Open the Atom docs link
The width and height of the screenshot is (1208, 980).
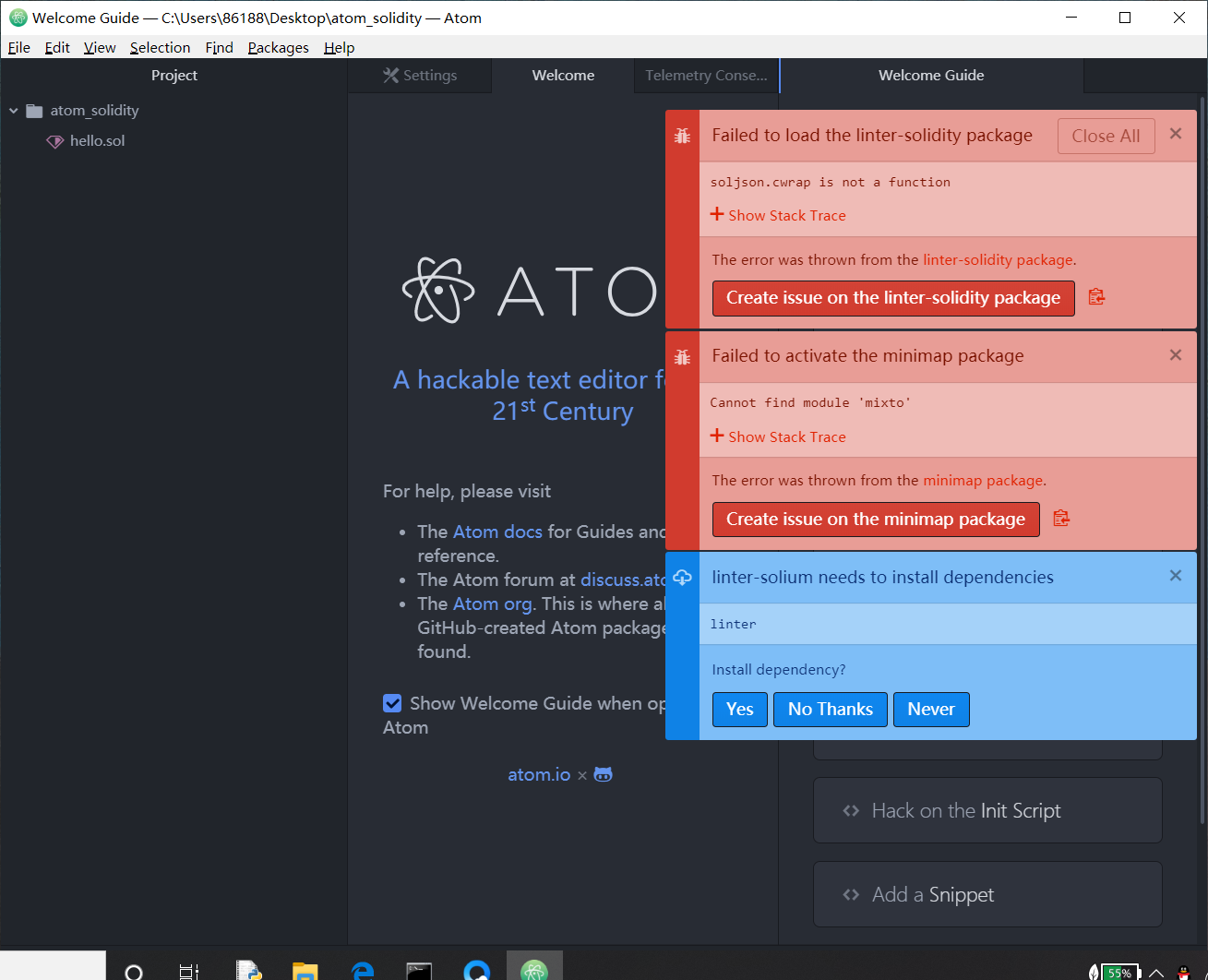coord(497,532)
